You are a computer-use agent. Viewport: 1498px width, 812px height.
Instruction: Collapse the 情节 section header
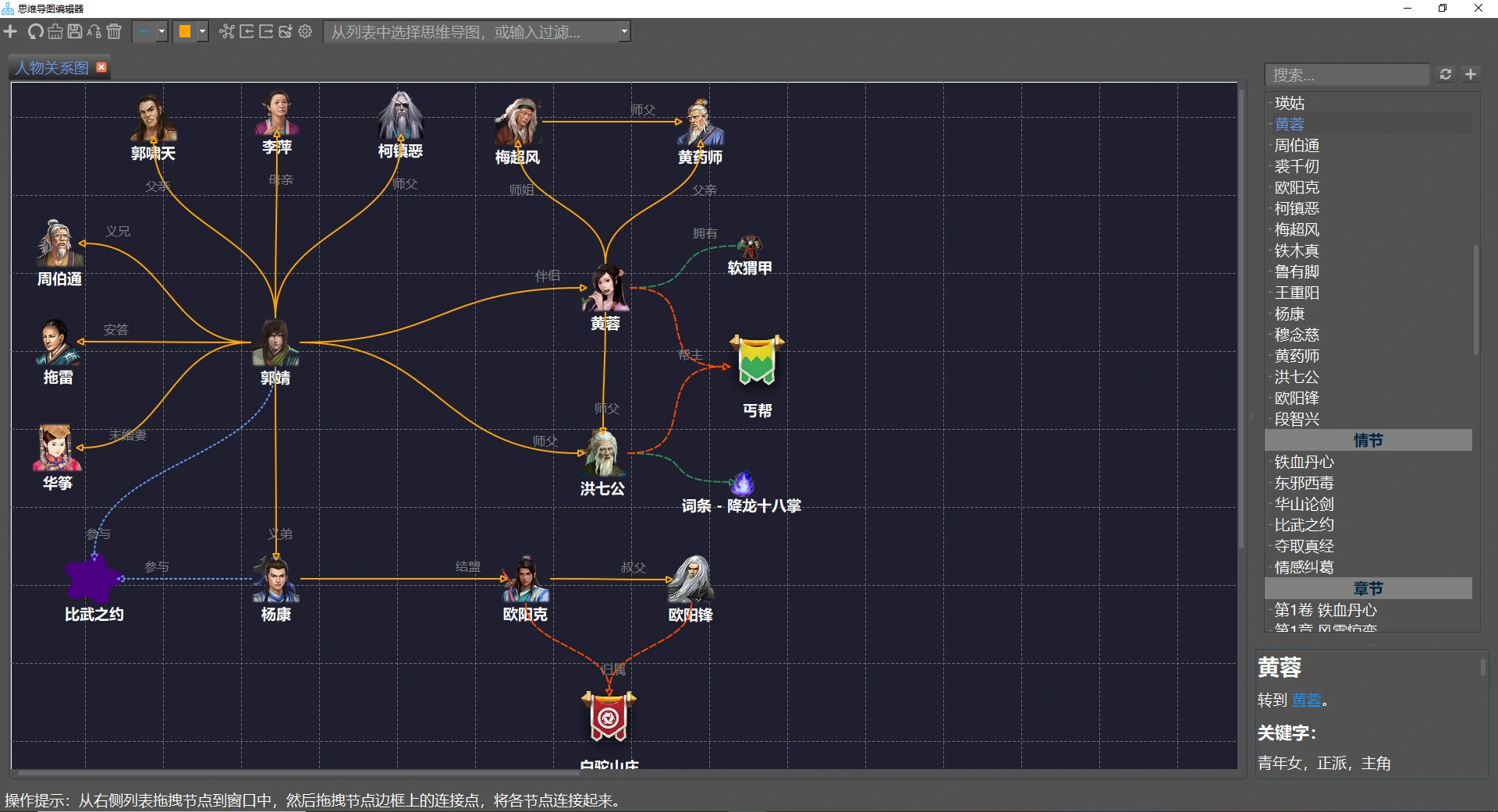tap(1368, 440)
